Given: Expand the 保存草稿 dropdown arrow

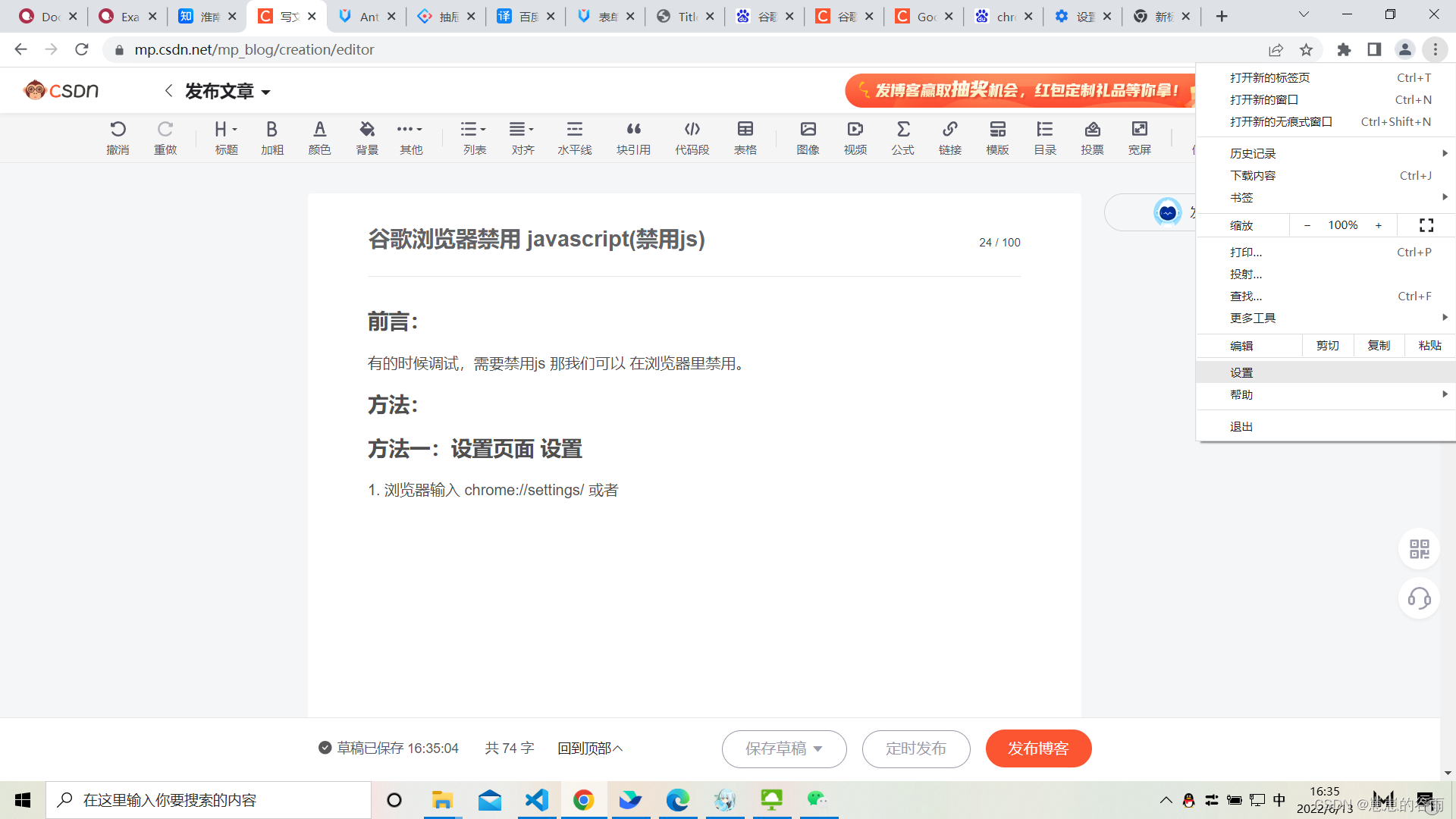Looking at the screenshot, I should pyautogui.click(x=818, y=748).
